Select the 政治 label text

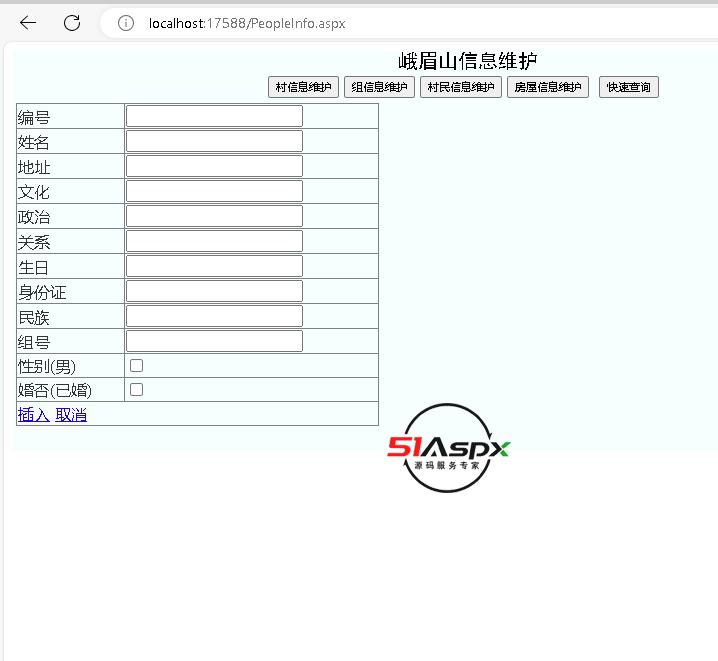(34, 217)
